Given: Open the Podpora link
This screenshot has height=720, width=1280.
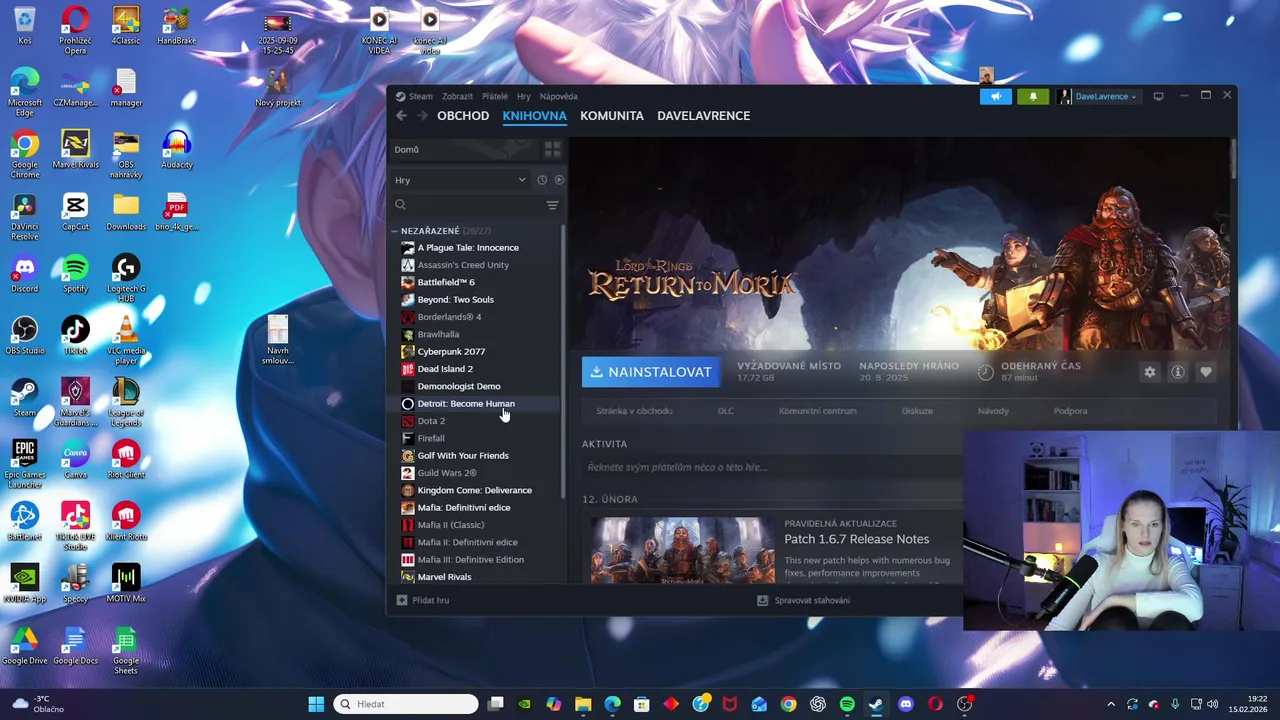Looking at the screenshot, I should tap(1070, 411).
